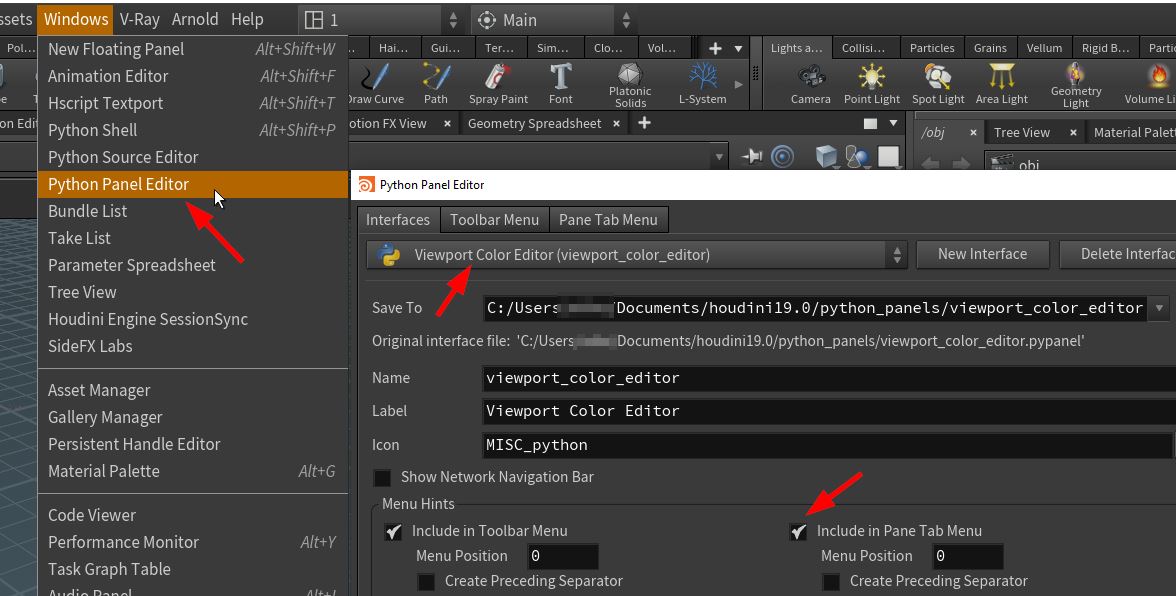
Task: Toggle Include in Toolbar Menu checkbox
Action: point(393,532)
